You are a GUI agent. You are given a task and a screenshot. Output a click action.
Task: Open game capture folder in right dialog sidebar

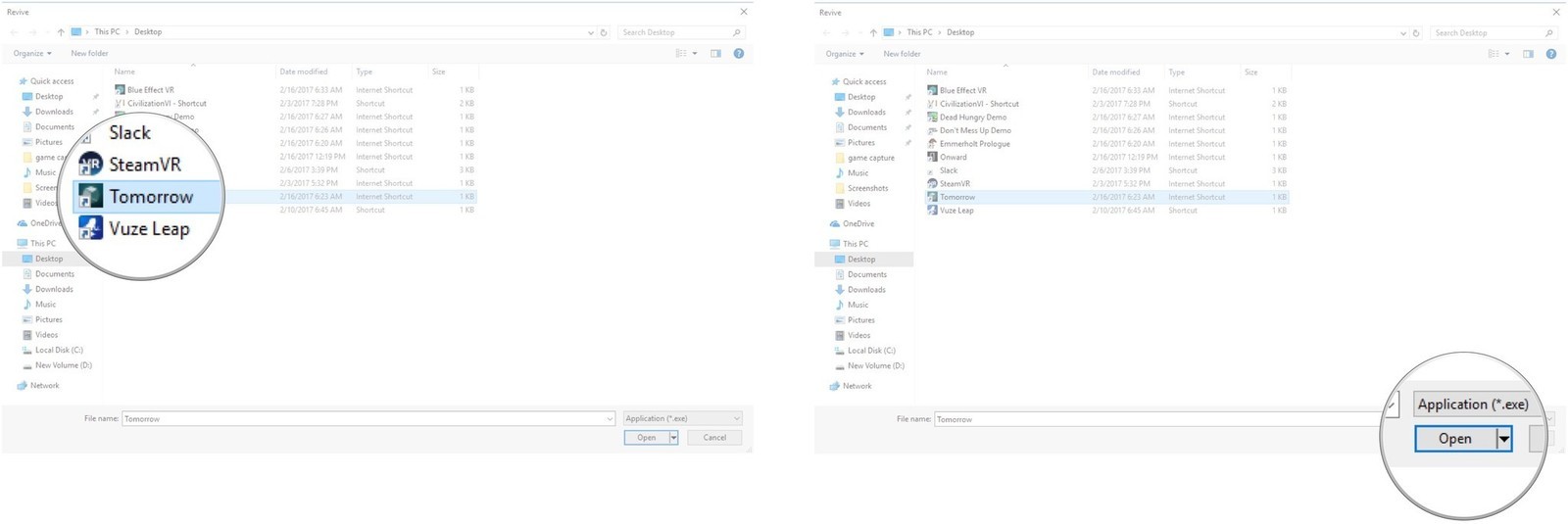point(864,158)
